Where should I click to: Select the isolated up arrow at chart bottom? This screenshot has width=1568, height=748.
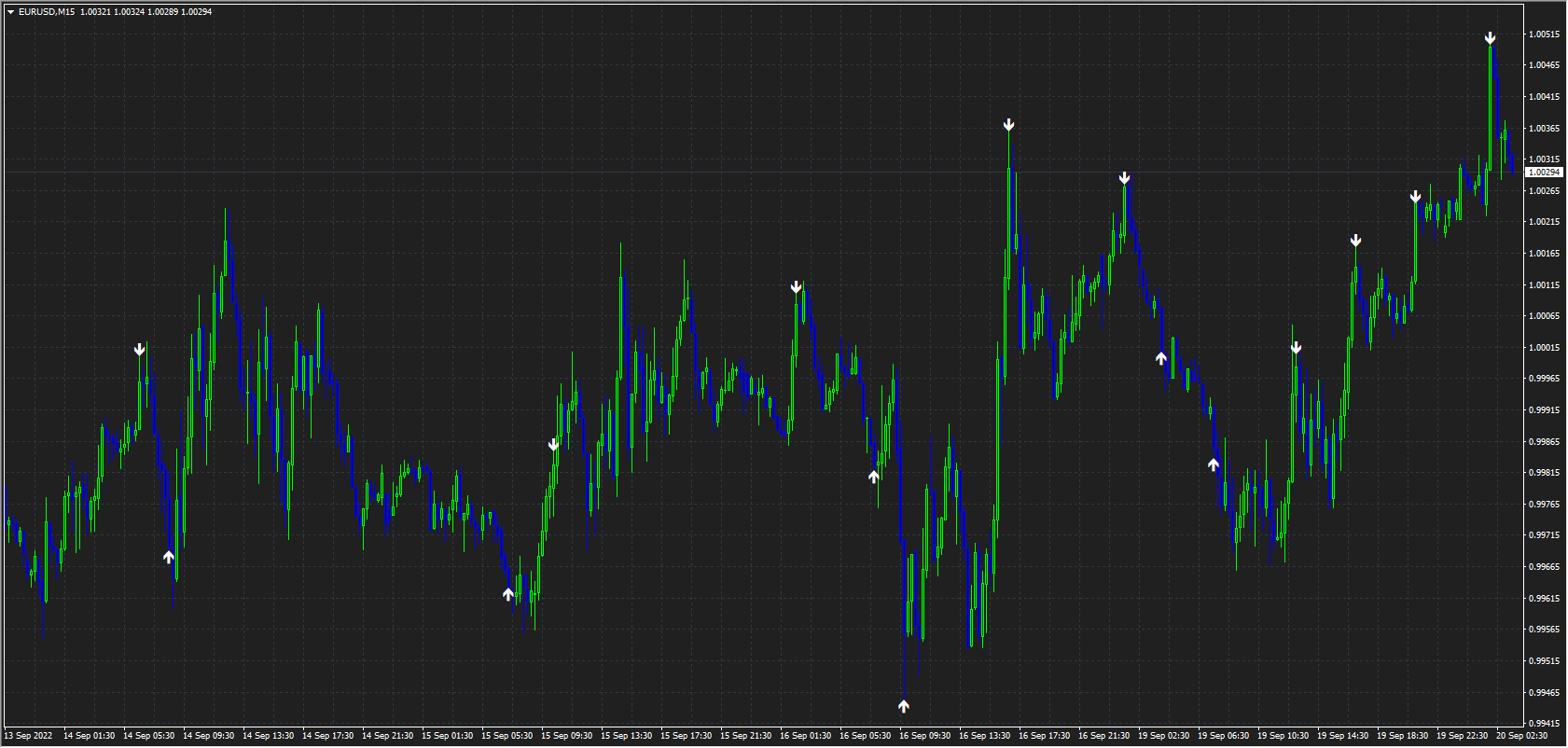pos(904,706)
